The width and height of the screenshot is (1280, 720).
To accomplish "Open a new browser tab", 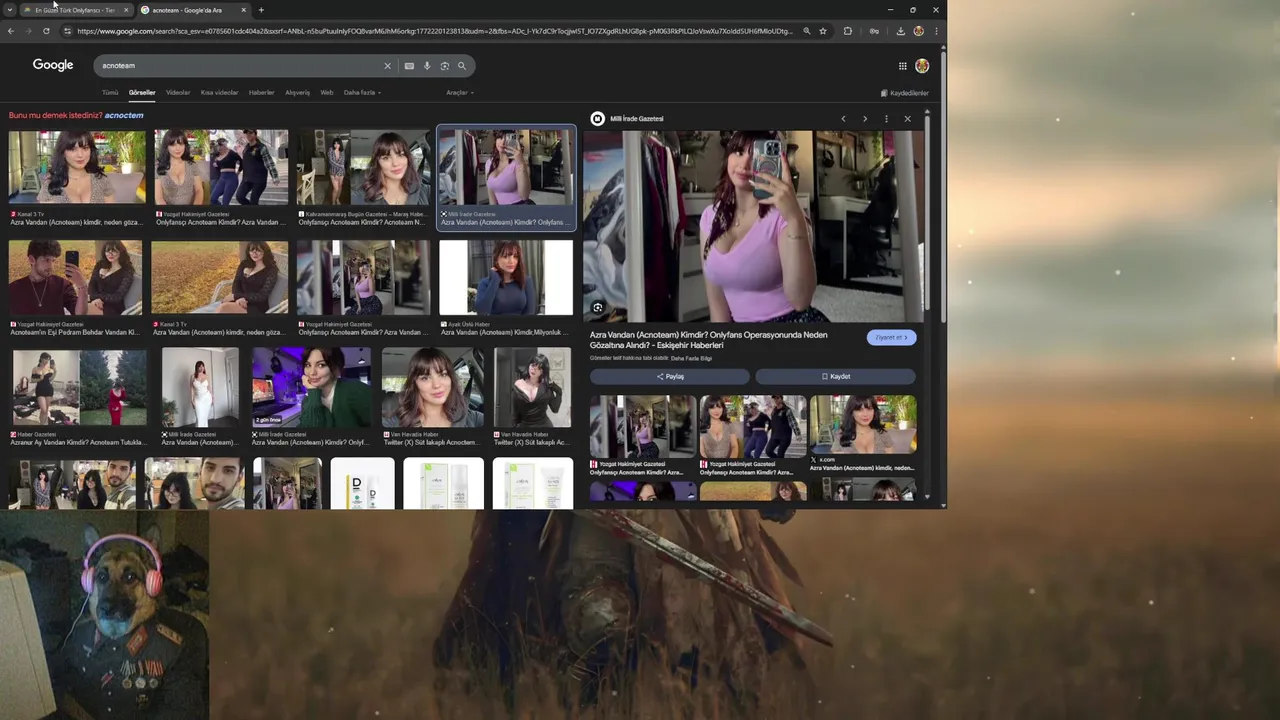I will (x=261, y=10).
